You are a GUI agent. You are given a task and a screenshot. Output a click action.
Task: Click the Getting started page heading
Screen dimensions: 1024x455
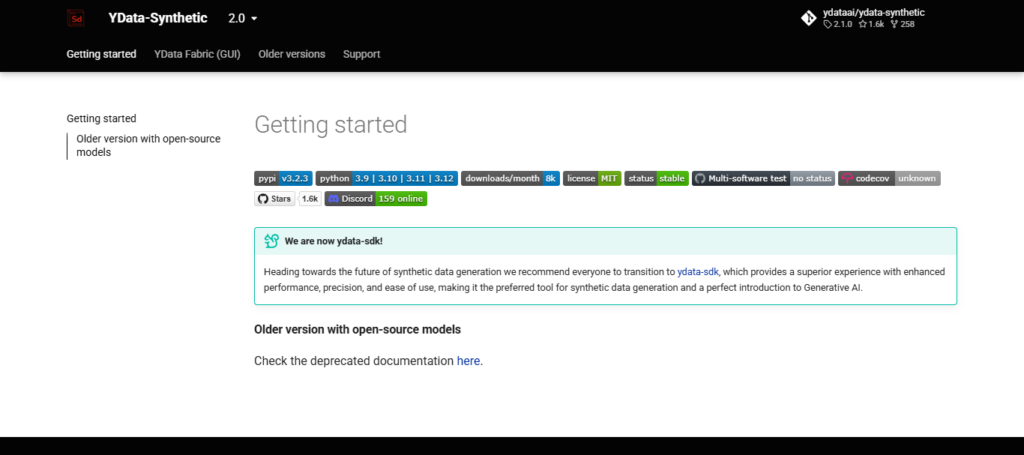pos(330,124)
